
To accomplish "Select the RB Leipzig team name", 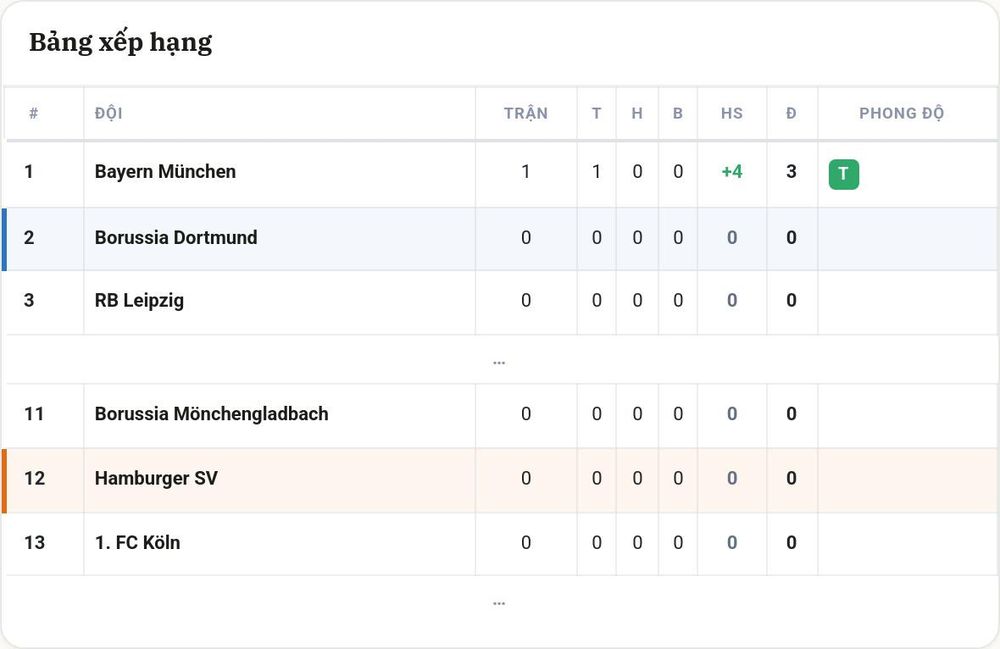I will [x=139, y=300].
